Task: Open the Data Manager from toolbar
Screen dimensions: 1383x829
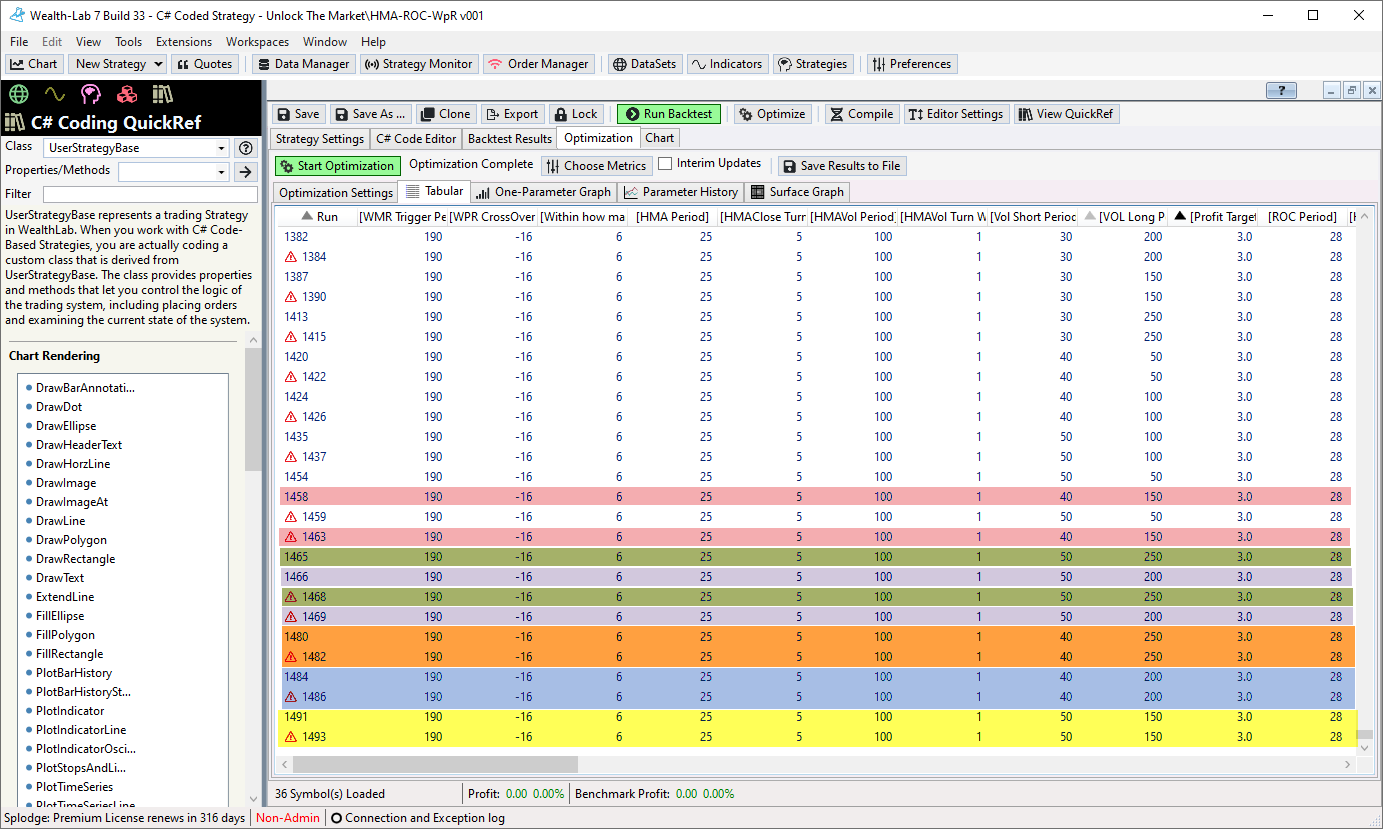Action: tap(302, 64)
